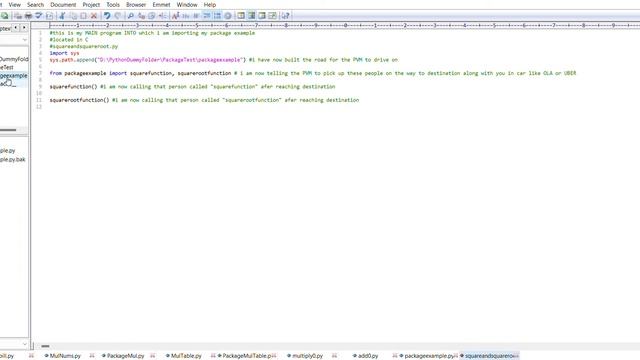Open the Tools menu
Screen dimensions: 640x360
[x=113, y=4]
